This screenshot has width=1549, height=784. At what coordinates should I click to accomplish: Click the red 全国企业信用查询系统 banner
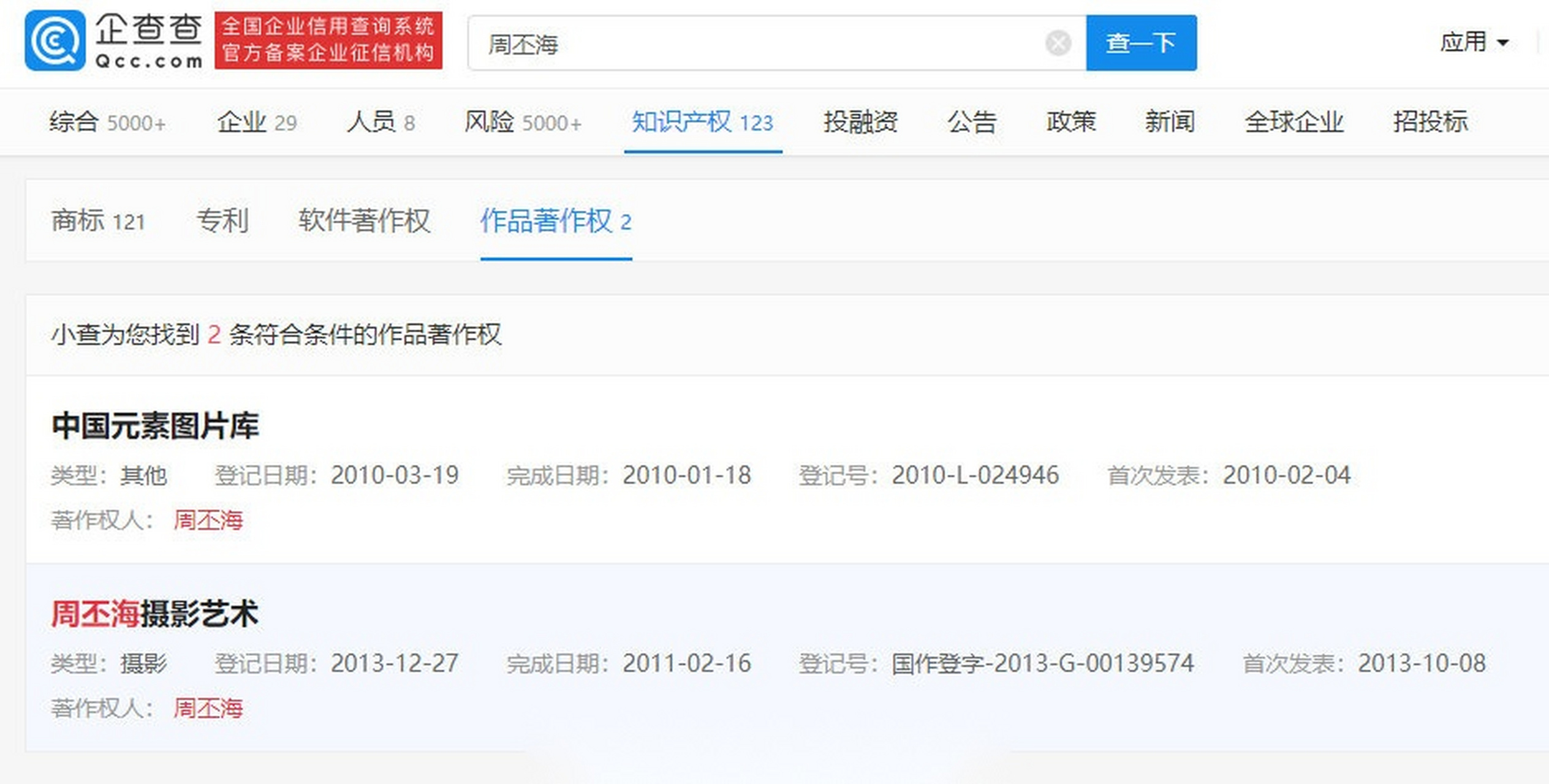coord(328,40)
